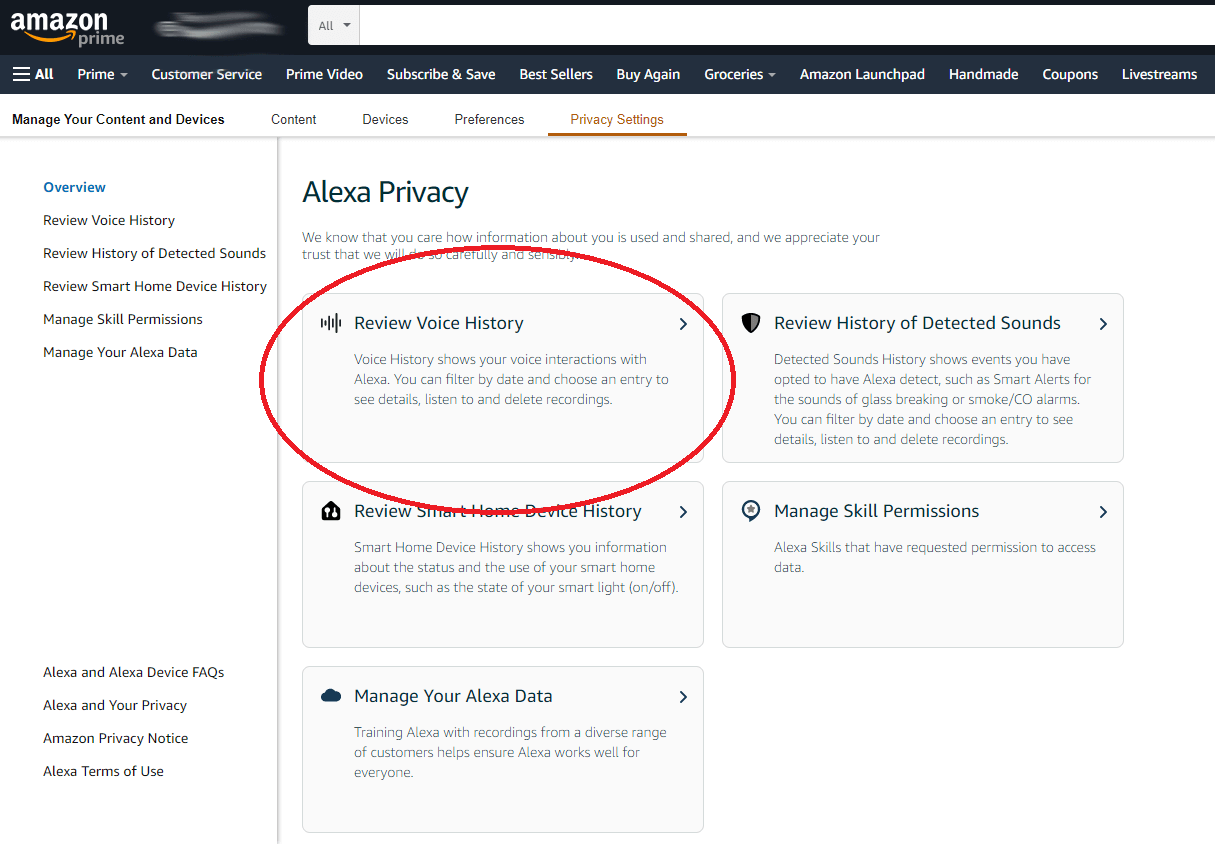This screenshot has height=844, width=1215.
Task: Open the hamburger All menu
Action: pos(33,74)
